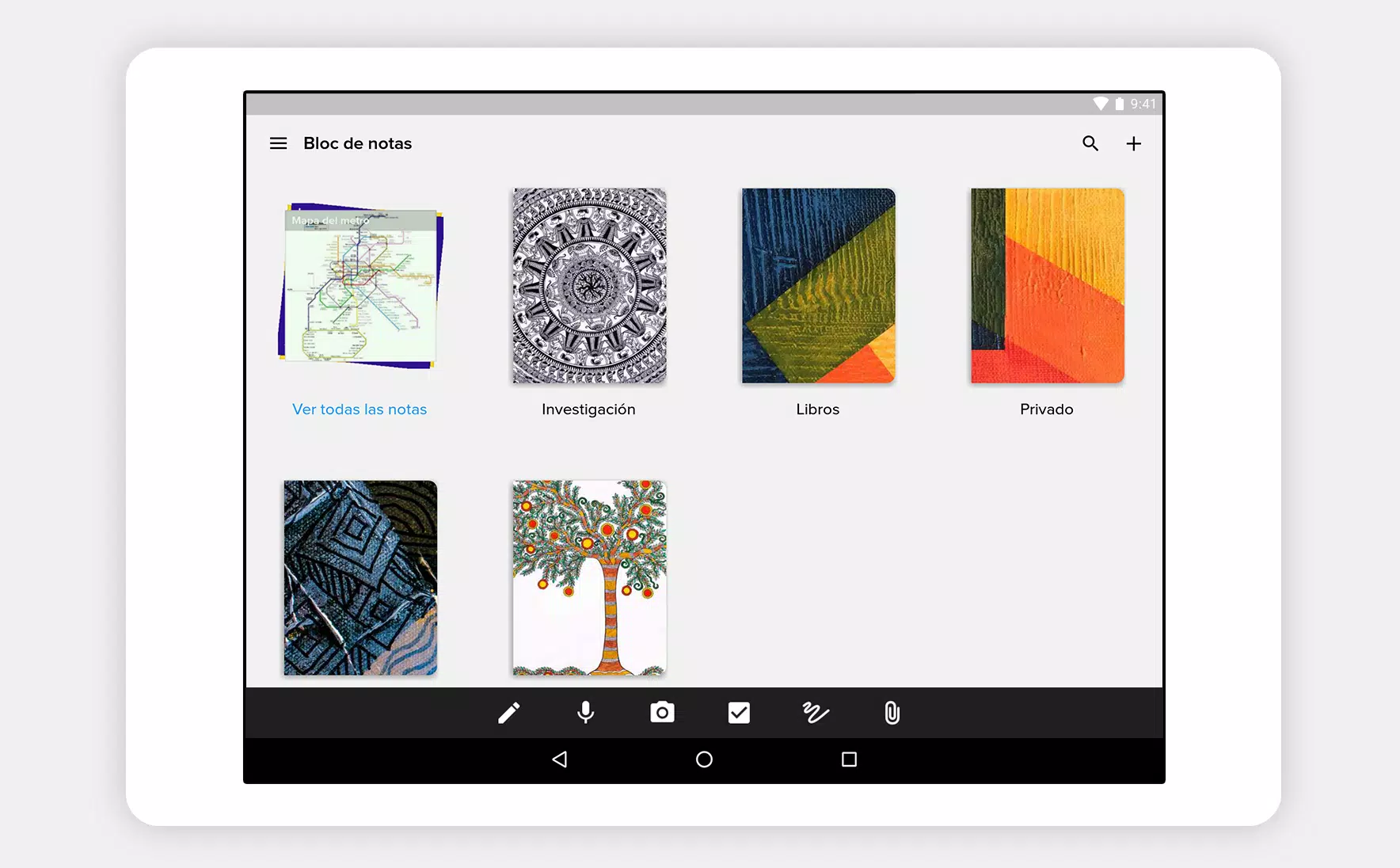Viewport: 1400px width, 868px height.
Task: Start a handwriting sketch note
Action: click(x=816, y=713)
